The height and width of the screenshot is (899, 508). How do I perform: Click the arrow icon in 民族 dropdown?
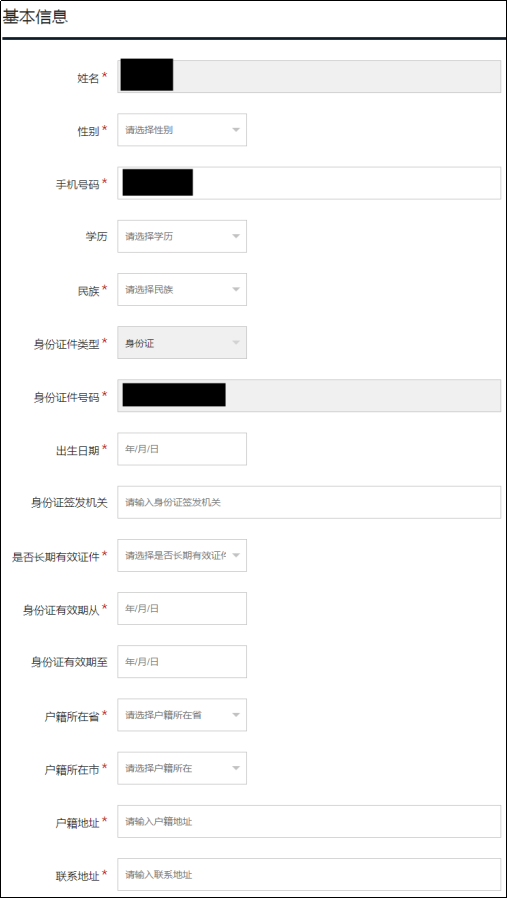click(x=236, y=290)
